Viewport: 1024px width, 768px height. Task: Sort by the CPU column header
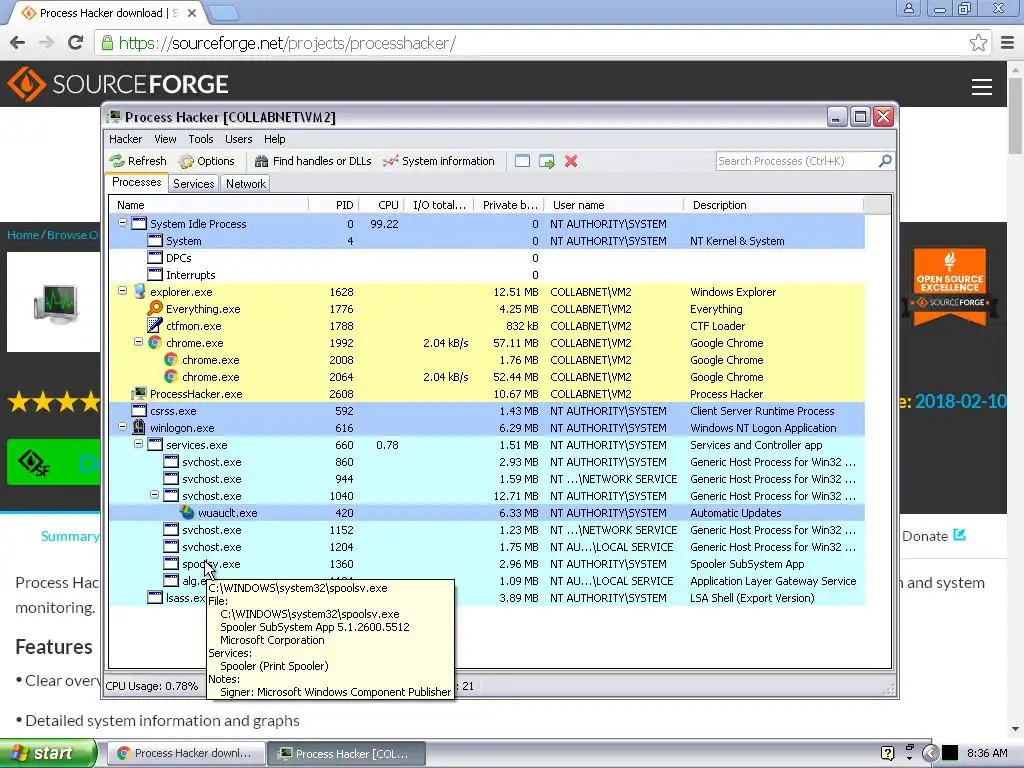(381, 205)
